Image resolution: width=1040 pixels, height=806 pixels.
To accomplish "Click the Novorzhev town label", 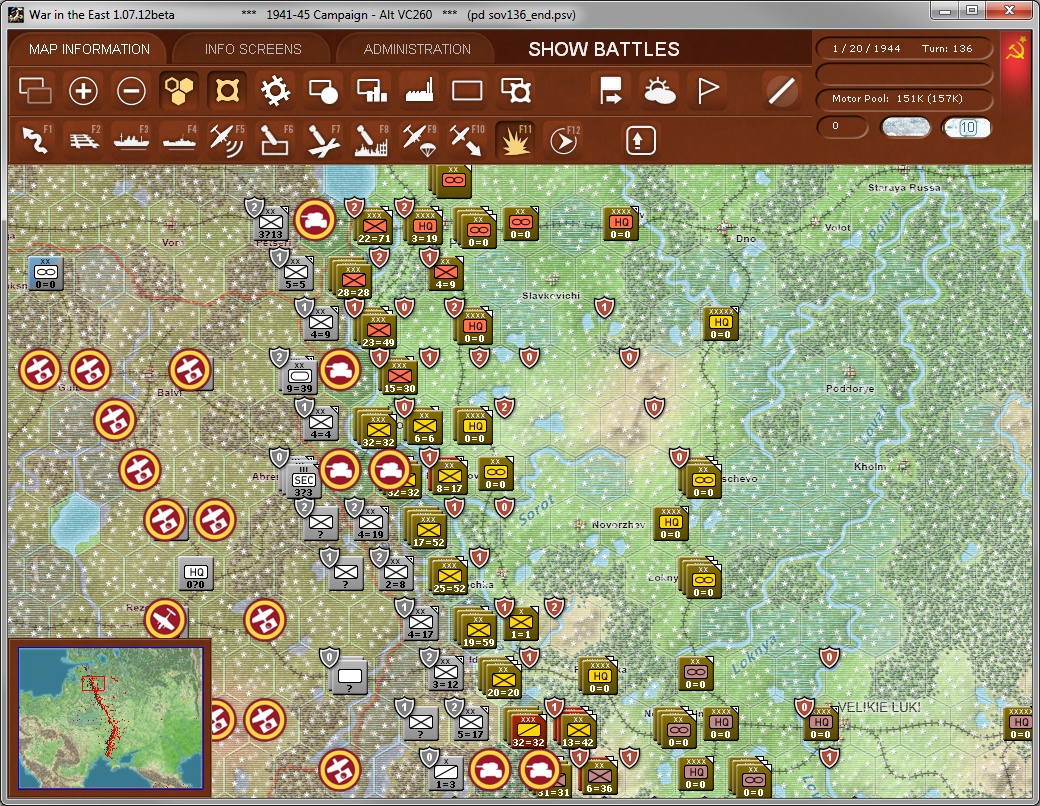I will (x=618, y=524).
